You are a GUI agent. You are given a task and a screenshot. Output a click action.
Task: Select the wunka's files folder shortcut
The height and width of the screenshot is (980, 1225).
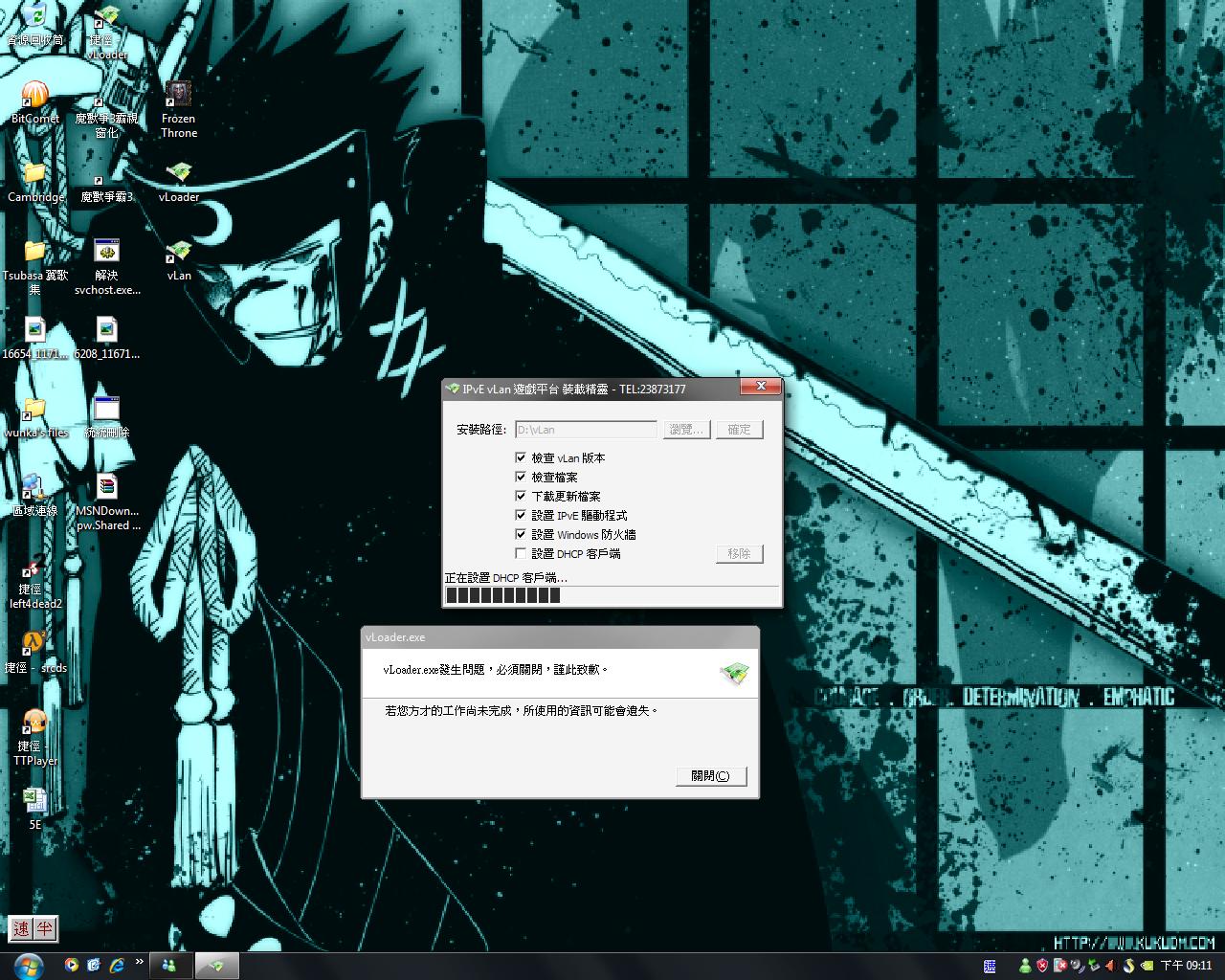pyautogui.click(x=35, y=417)
